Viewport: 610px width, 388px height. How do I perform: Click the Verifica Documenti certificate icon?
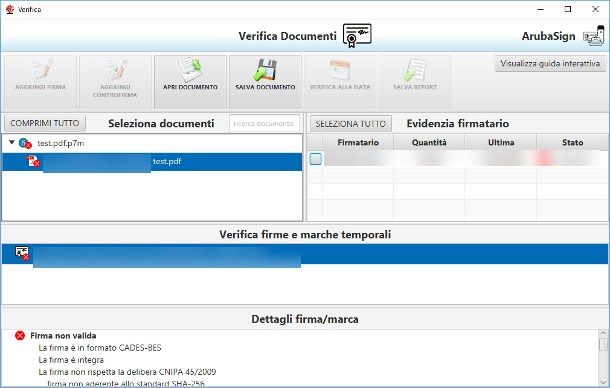tap(357, 35)
